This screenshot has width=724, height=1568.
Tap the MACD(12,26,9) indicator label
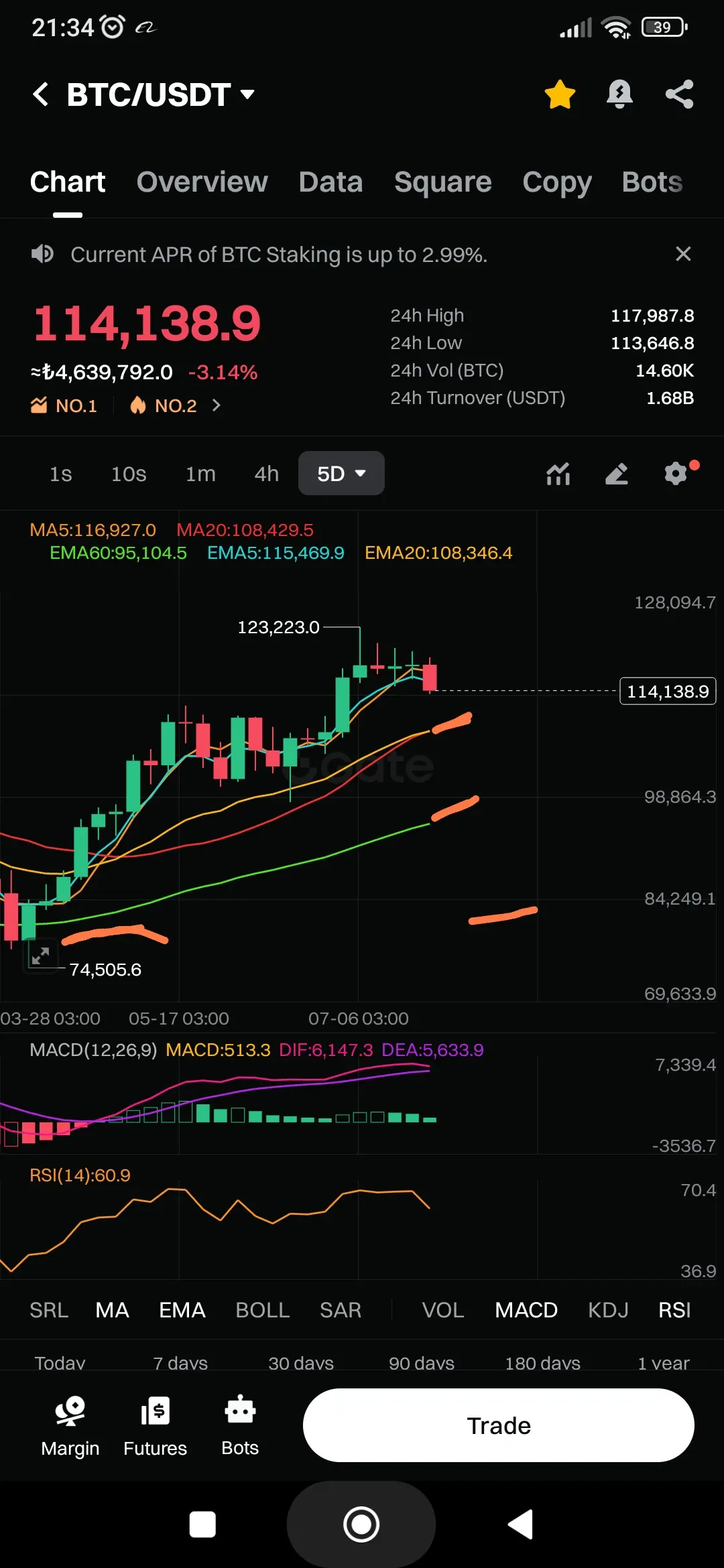coord(93,1050)
